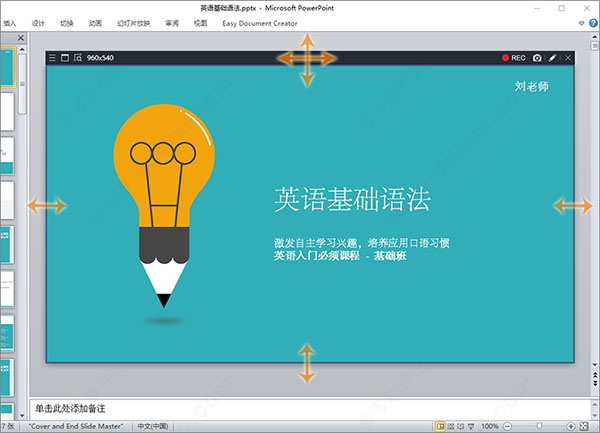Zoom out using the minus button
The width and height of the screenshot is (600, 433).
pos(508,426)
